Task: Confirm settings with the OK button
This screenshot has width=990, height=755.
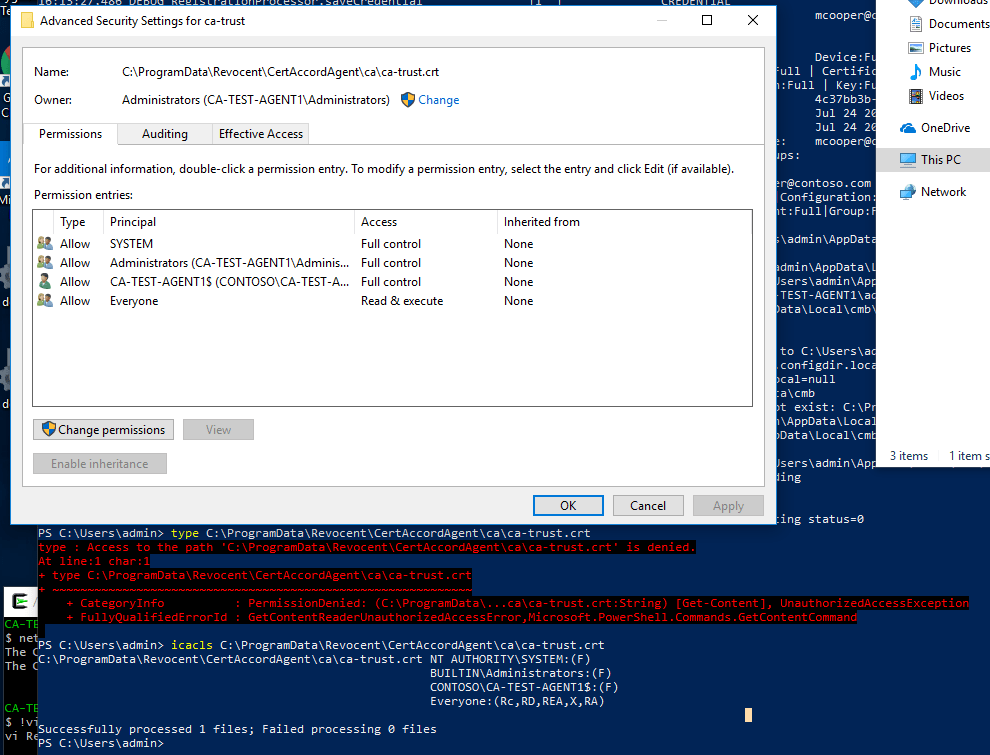Action: point(568,505)
